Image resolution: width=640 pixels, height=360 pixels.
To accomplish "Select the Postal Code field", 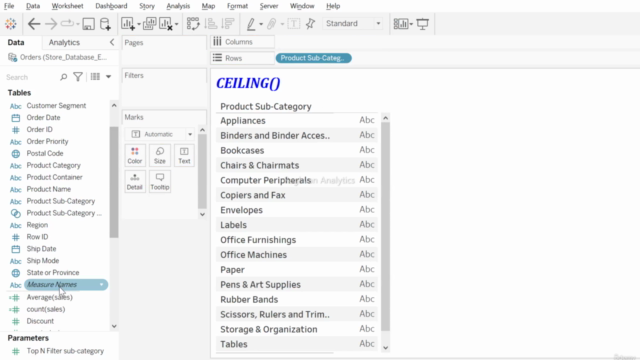I will click(x=45, y=153).
